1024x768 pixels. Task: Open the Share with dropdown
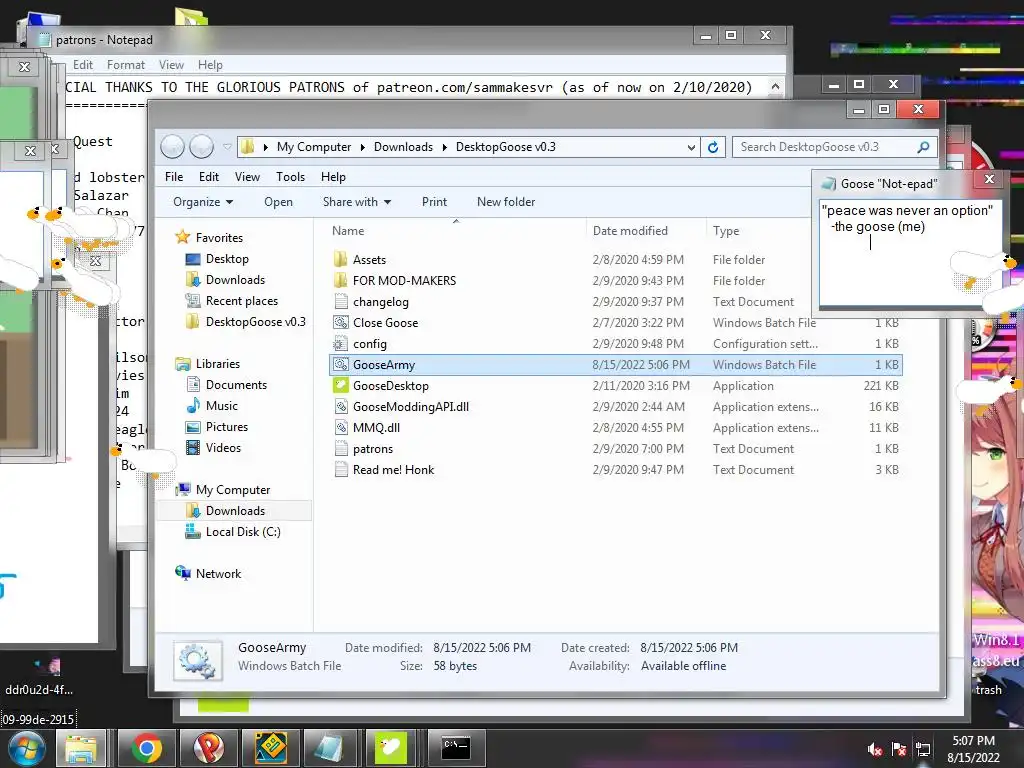[357, 202]
